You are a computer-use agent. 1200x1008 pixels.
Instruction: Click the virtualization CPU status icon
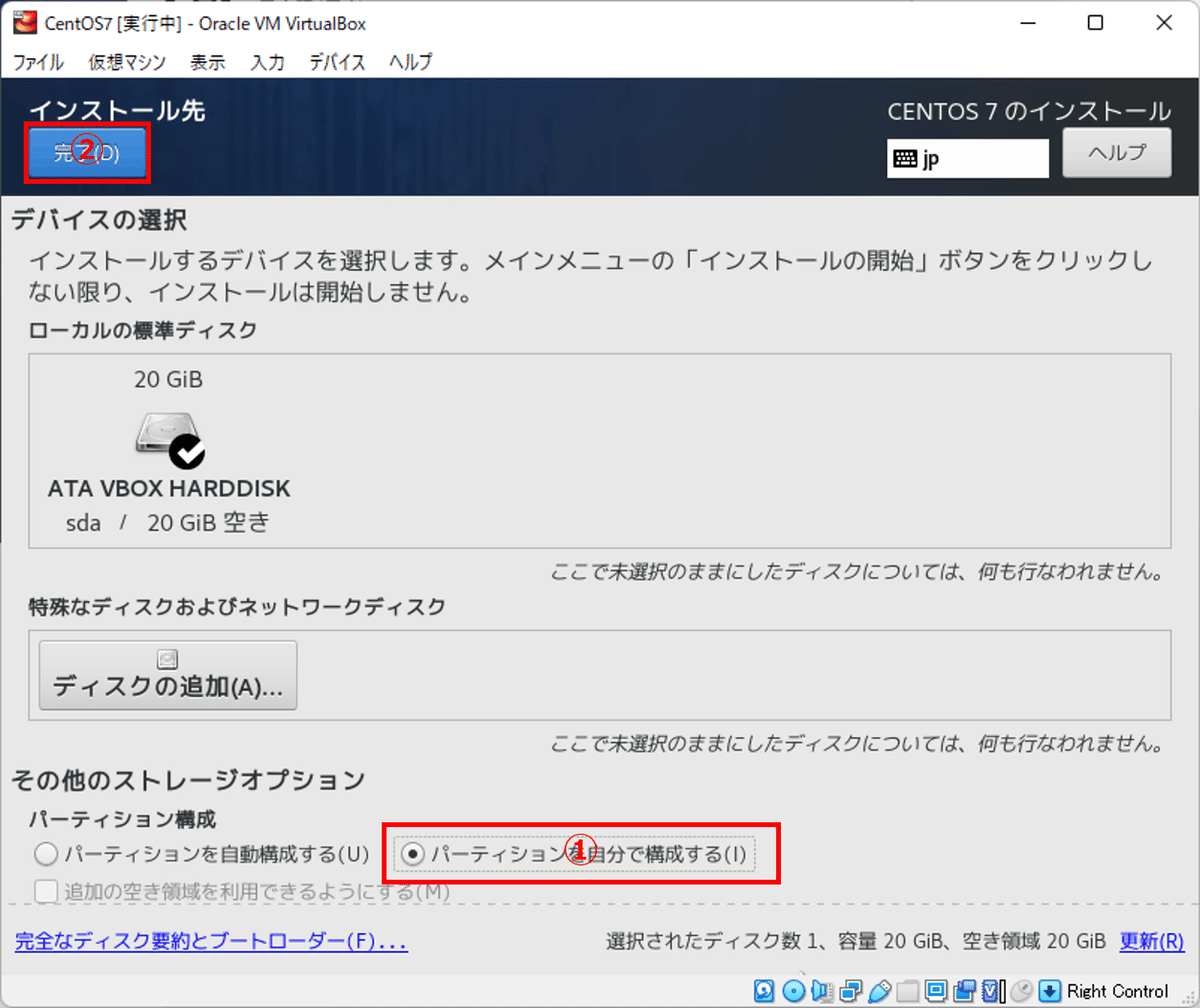pyautogui.click(x=993, y=991)
